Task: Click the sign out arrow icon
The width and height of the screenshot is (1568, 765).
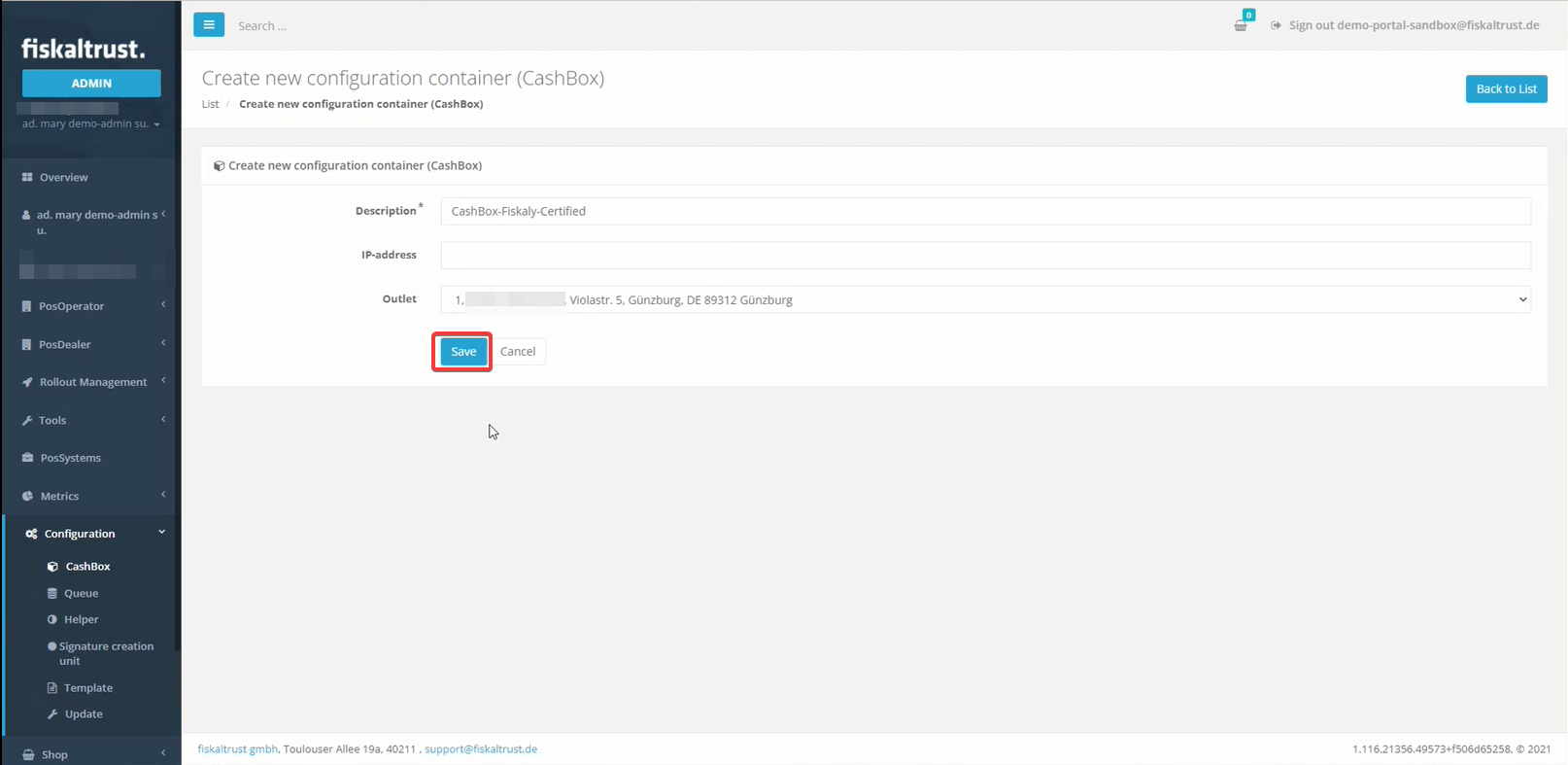Action: [x=1276, y=25]
